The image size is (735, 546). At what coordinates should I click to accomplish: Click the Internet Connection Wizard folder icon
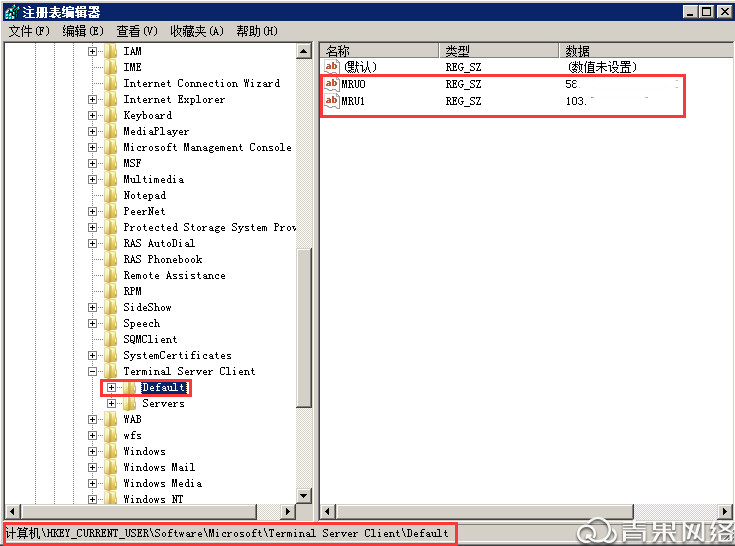(111, 83)
